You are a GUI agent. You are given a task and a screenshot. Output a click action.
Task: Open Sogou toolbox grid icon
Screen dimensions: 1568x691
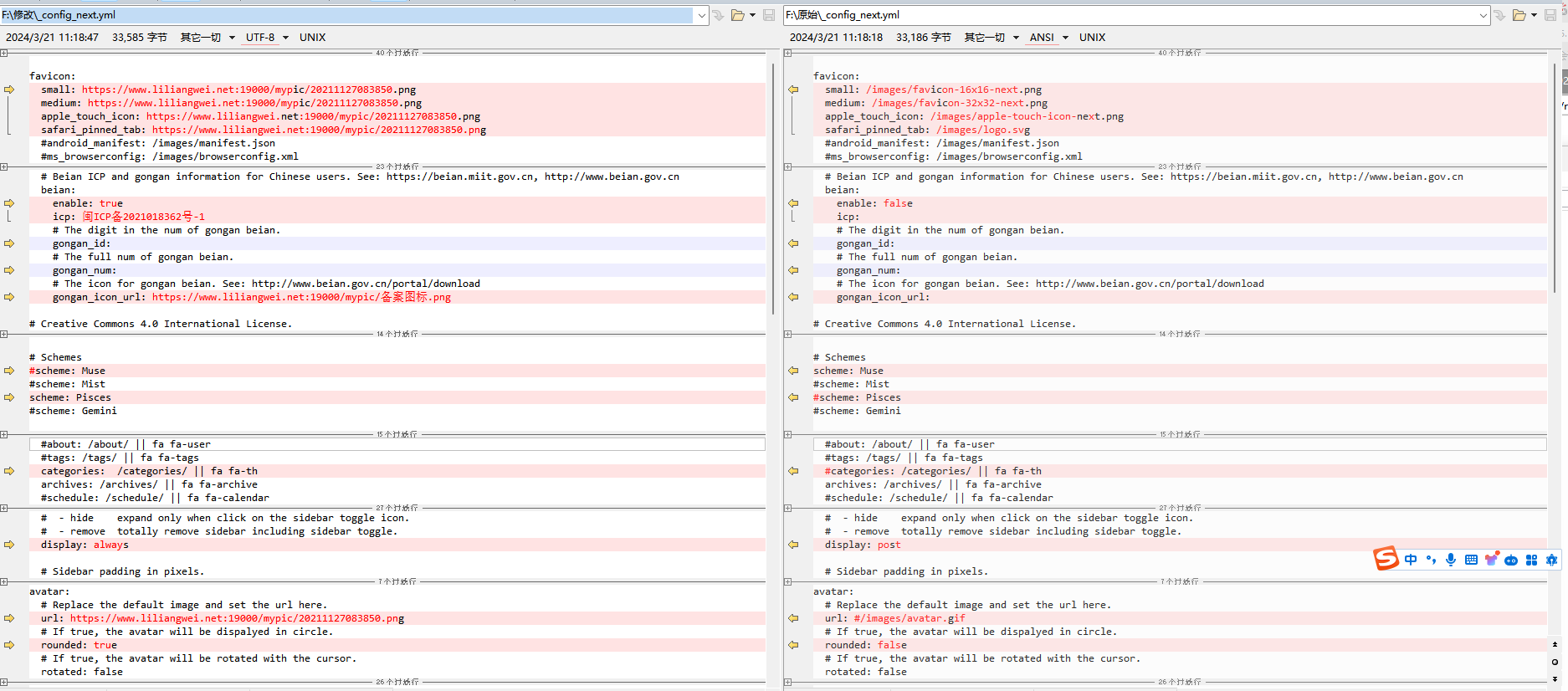pyautogui.click(x=1531, y=560)
